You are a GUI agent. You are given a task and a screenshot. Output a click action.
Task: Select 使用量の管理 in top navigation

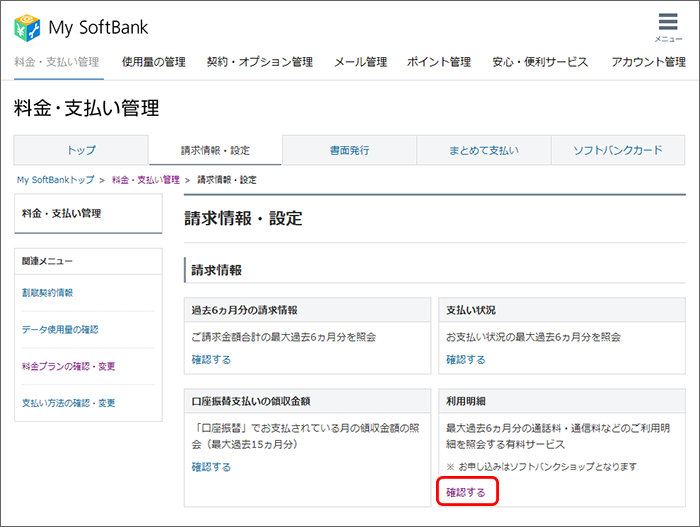tap(153, 62)
